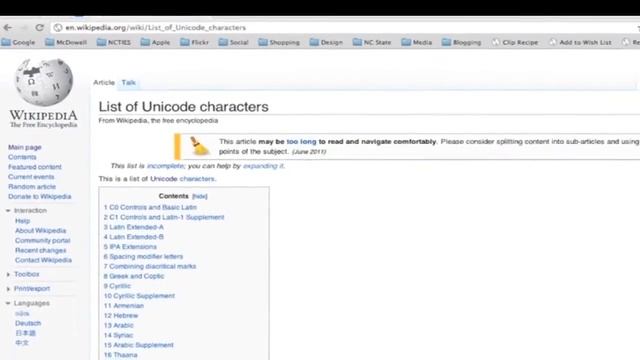Jump to Spacing modifier letters section
This screenshot has width=640, height=360.
click(143, 256)
